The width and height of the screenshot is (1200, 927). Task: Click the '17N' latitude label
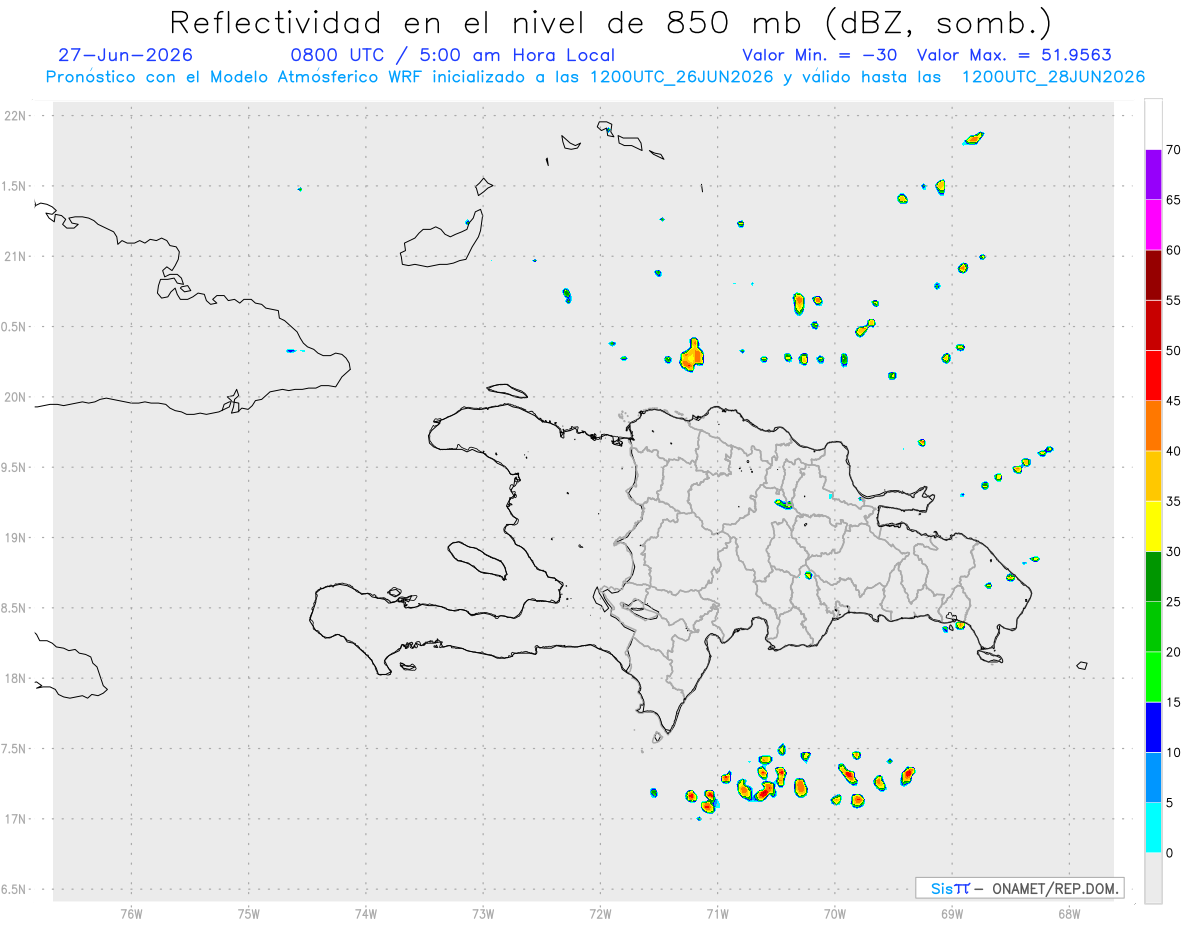point(17,819)
